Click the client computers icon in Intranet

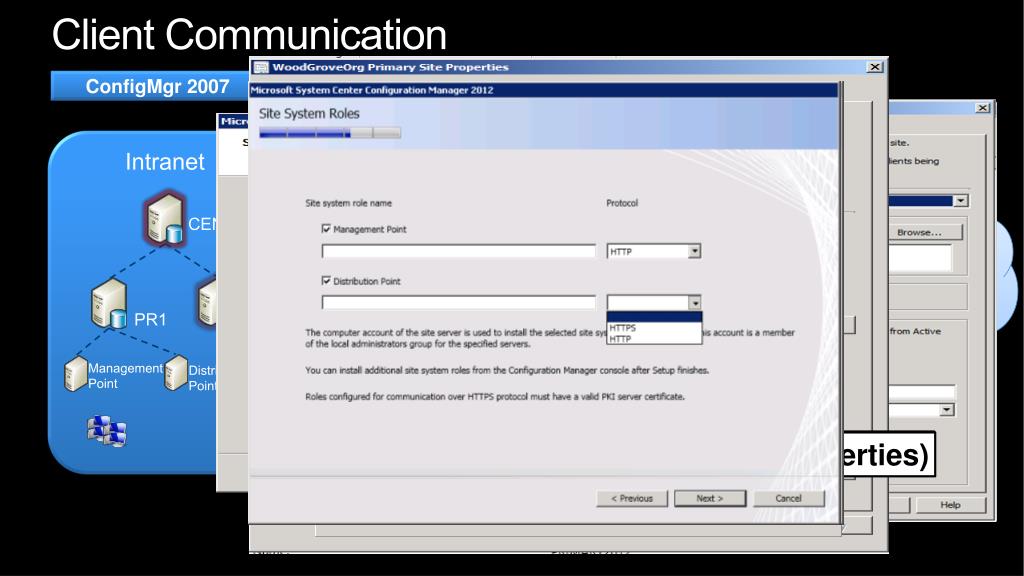coord(107,431)
